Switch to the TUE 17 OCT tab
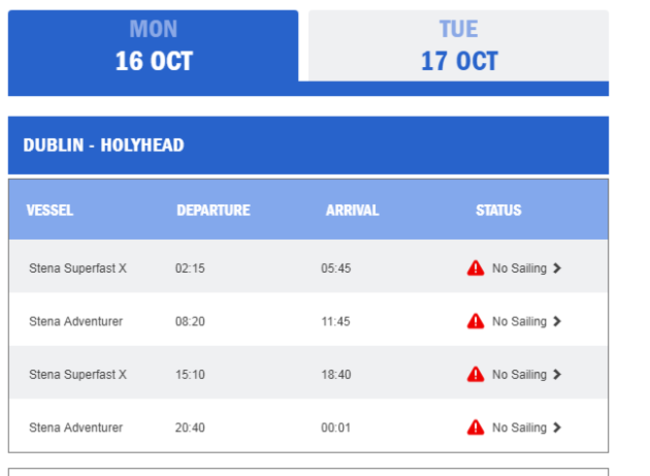Viewport: 650px width, 476px height. click(458, 46)
